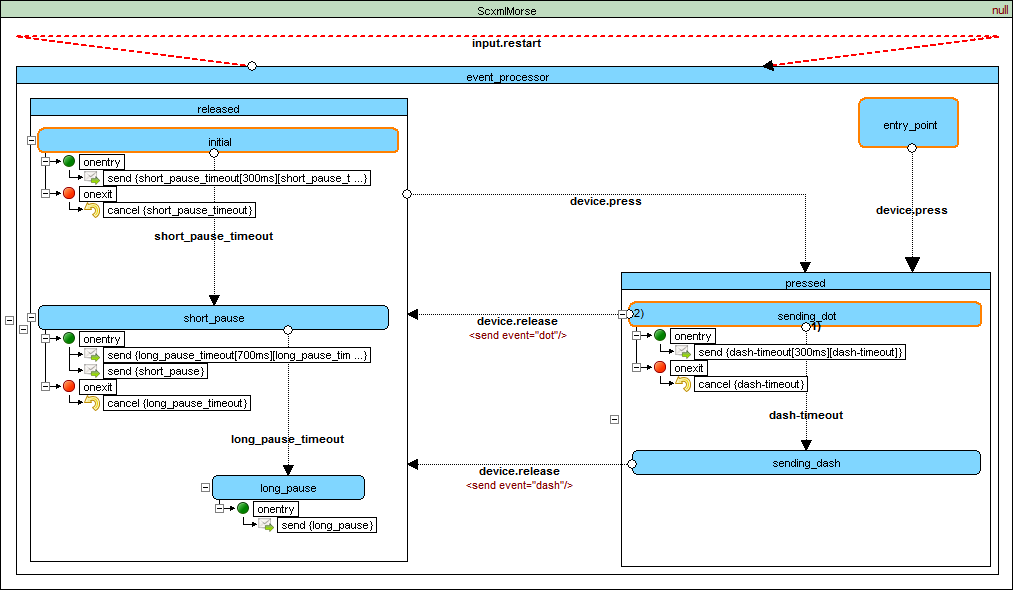Click the ScxmlMorse title header

(506, 10)
